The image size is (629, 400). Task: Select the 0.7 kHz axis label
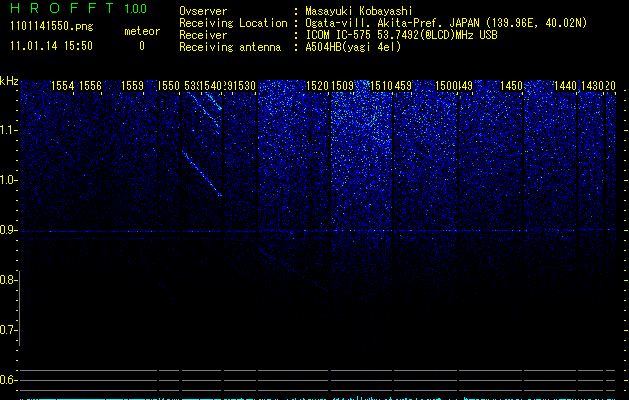coord(9,330)
